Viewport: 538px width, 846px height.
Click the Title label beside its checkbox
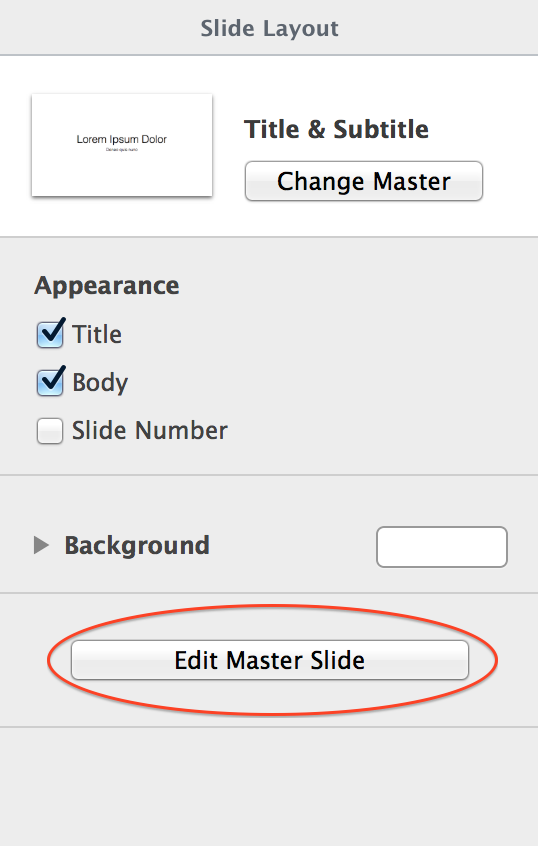(97, 335)
